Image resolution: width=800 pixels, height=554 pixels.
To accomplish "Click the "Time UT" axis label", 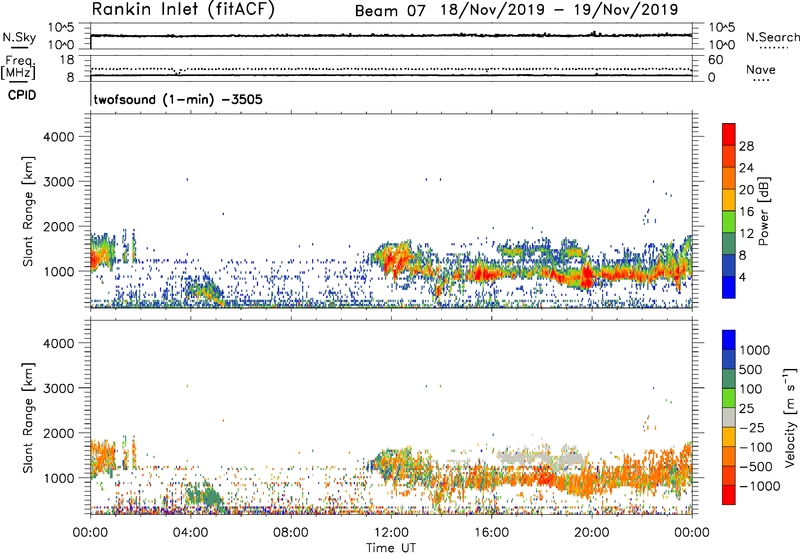I will click(391, 548).
